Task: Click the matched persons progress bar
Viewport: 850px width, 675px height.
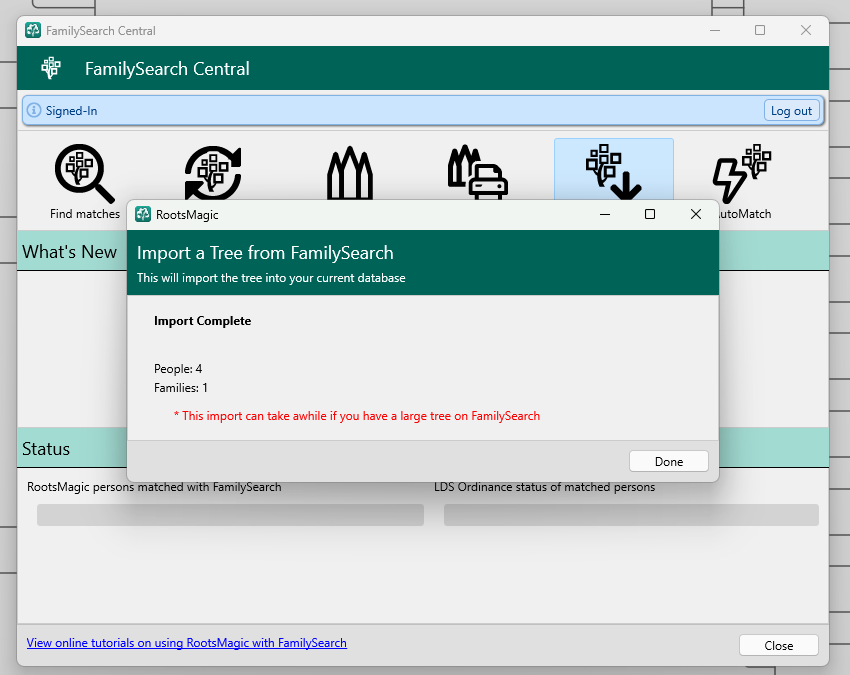Action: (x=230, y=515)
